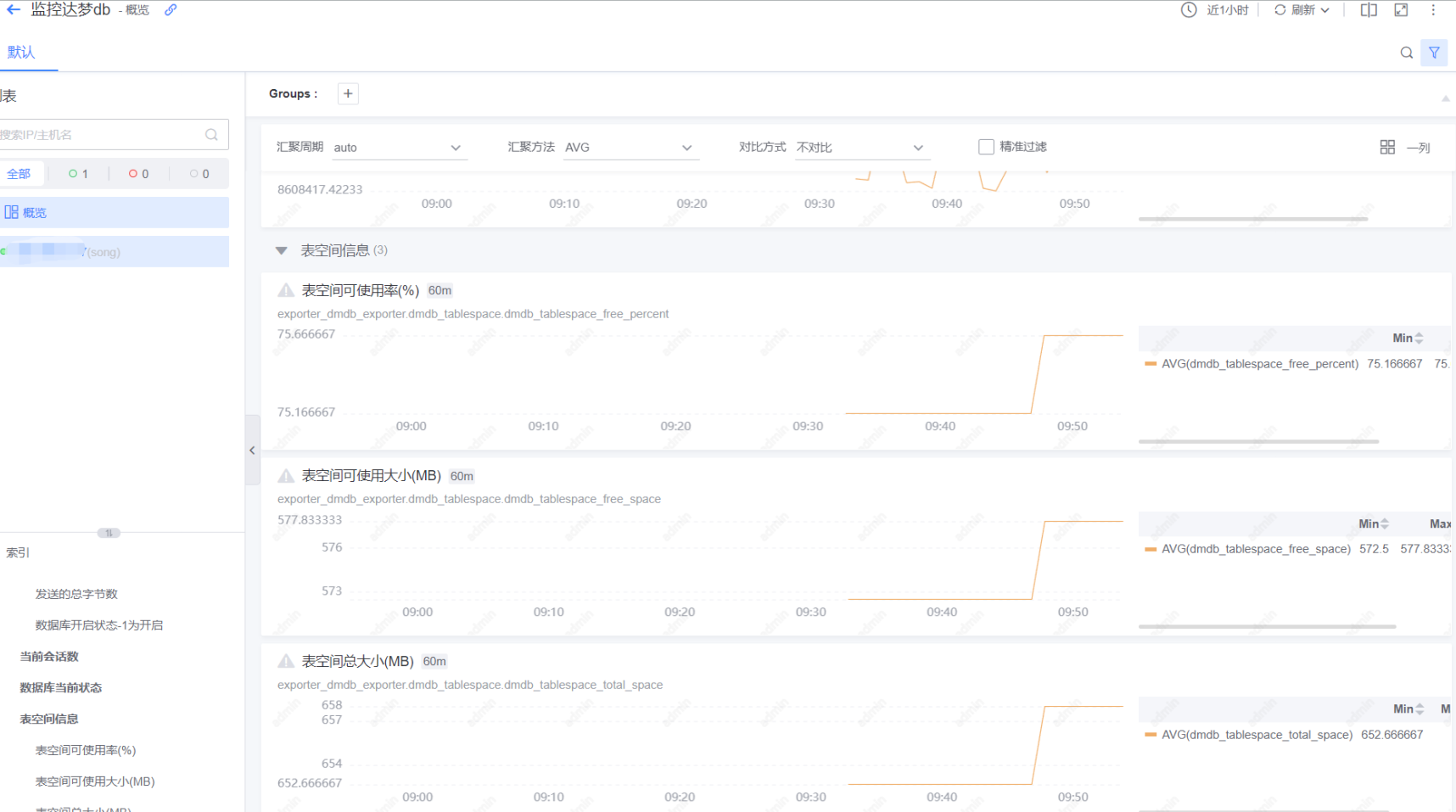The image size is (1456, 812).
Task: Add a group with the plus button
Action: click(348, 93)
